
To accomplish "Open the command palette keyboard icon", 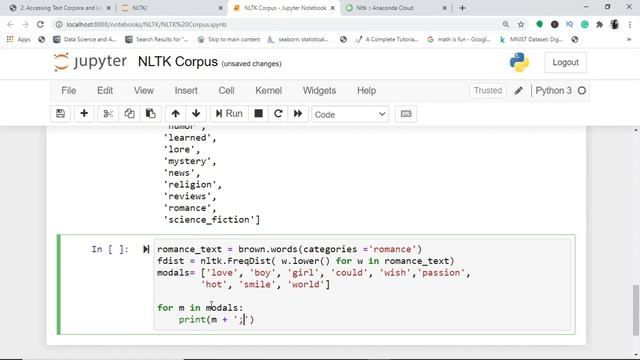I will (x=406, y=114).
